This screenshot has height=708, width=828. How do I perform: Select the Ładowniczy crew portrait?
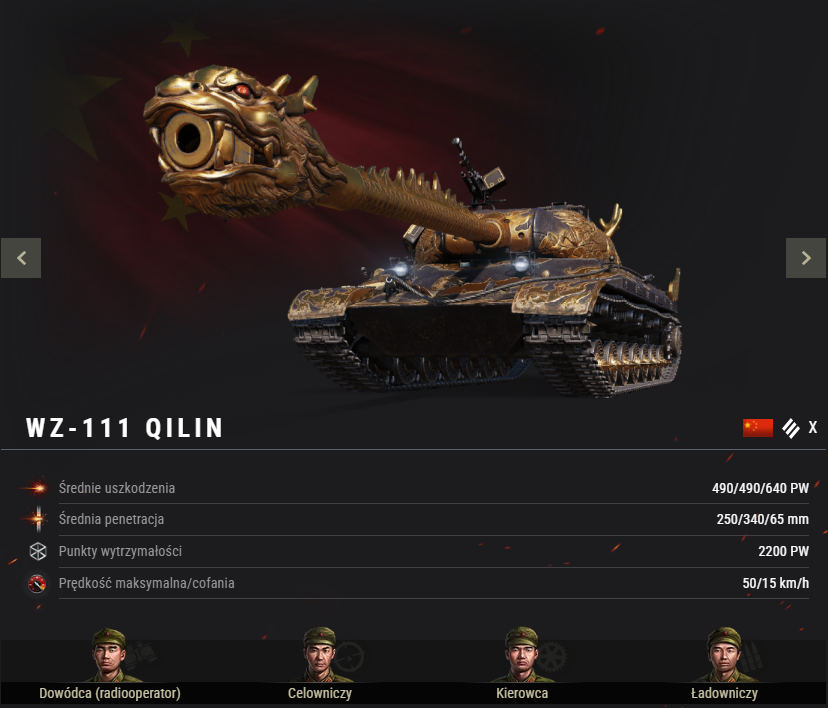pyautogui.click(x=724, y=655)
